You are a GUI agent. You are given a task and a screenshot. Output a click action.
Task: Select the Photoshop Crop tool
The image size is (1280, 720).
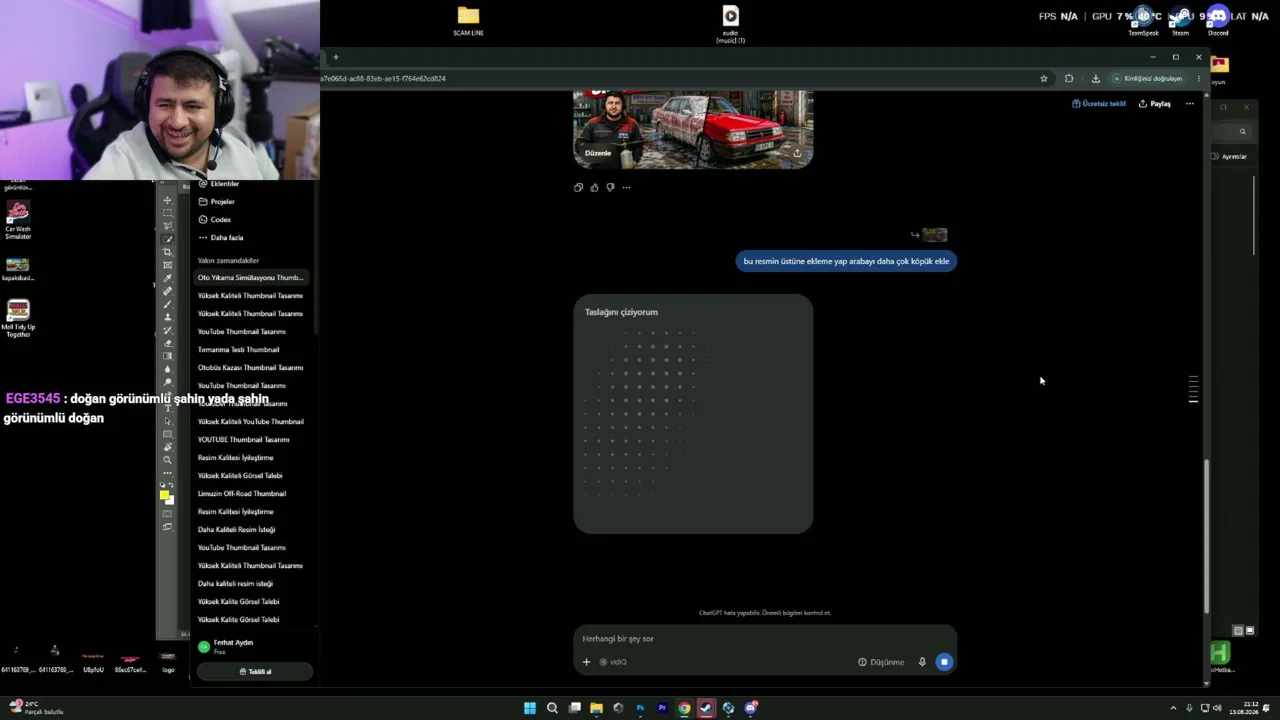point(167,252)
